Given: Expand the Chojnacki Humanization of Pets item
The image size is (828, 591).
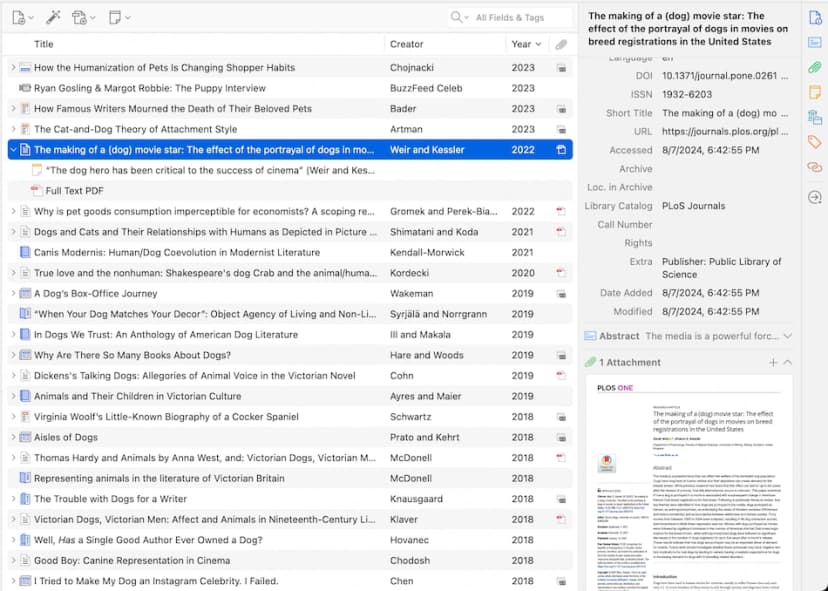Looking at the screenshot, I should coord(13,68).
